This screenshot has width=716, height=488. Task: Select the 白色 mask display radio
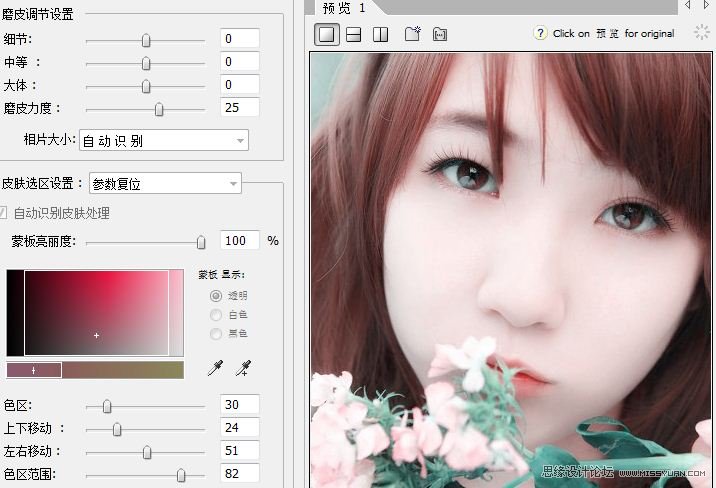pyautogui.click(x=216, y=315)
